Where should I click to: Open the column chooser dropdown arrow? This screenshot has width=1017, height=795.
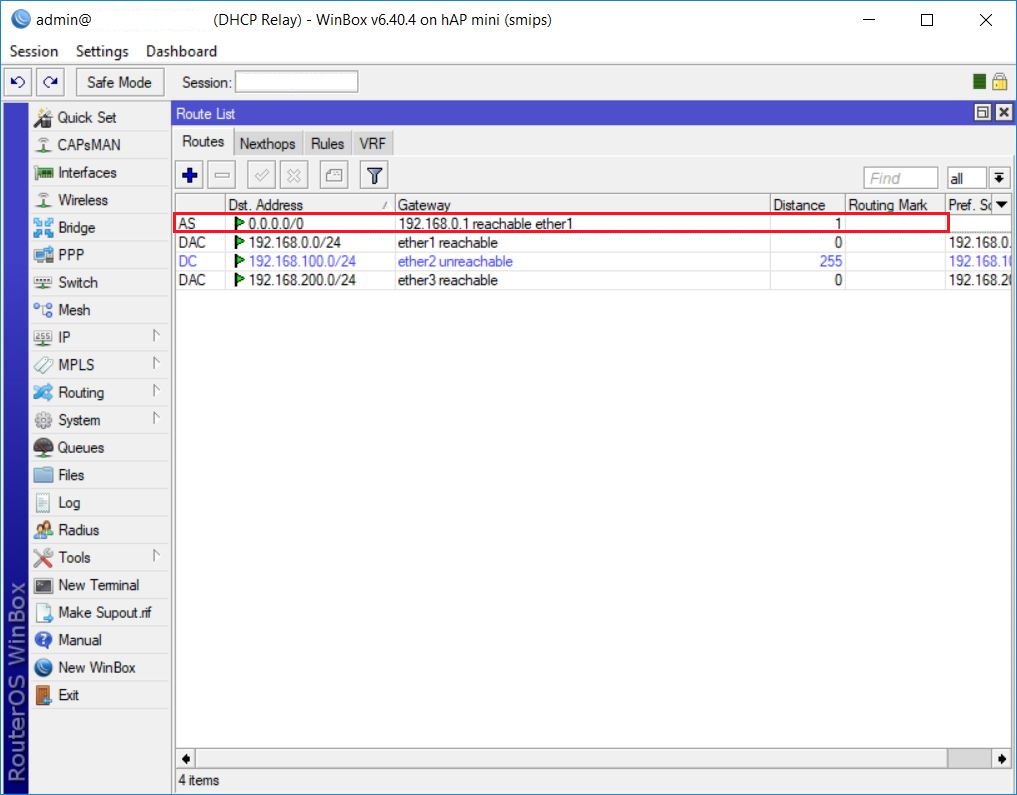[x=1001, y=205]
